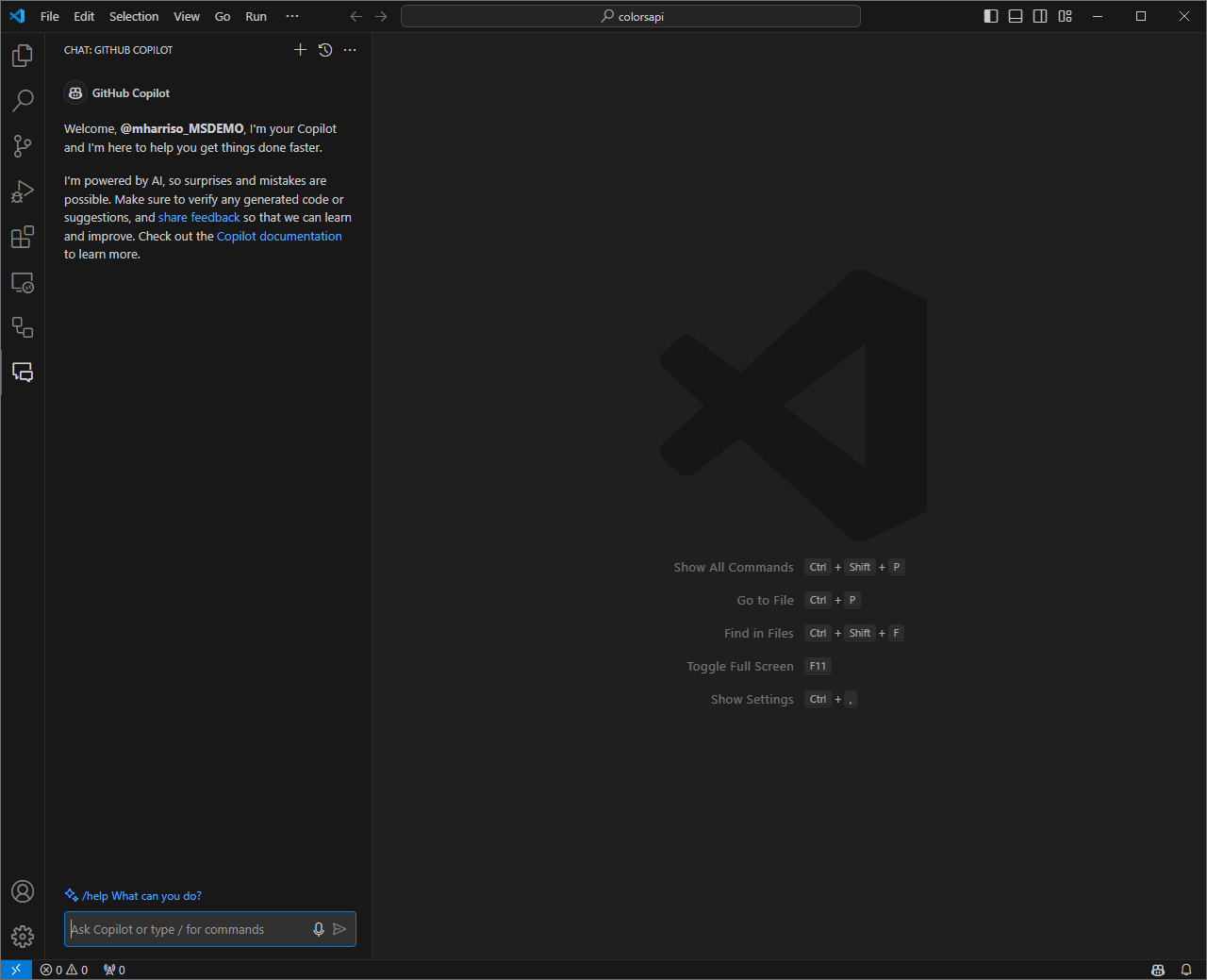
Task: Toggle secondary side bar visibility
Action: click(1040, 16)
